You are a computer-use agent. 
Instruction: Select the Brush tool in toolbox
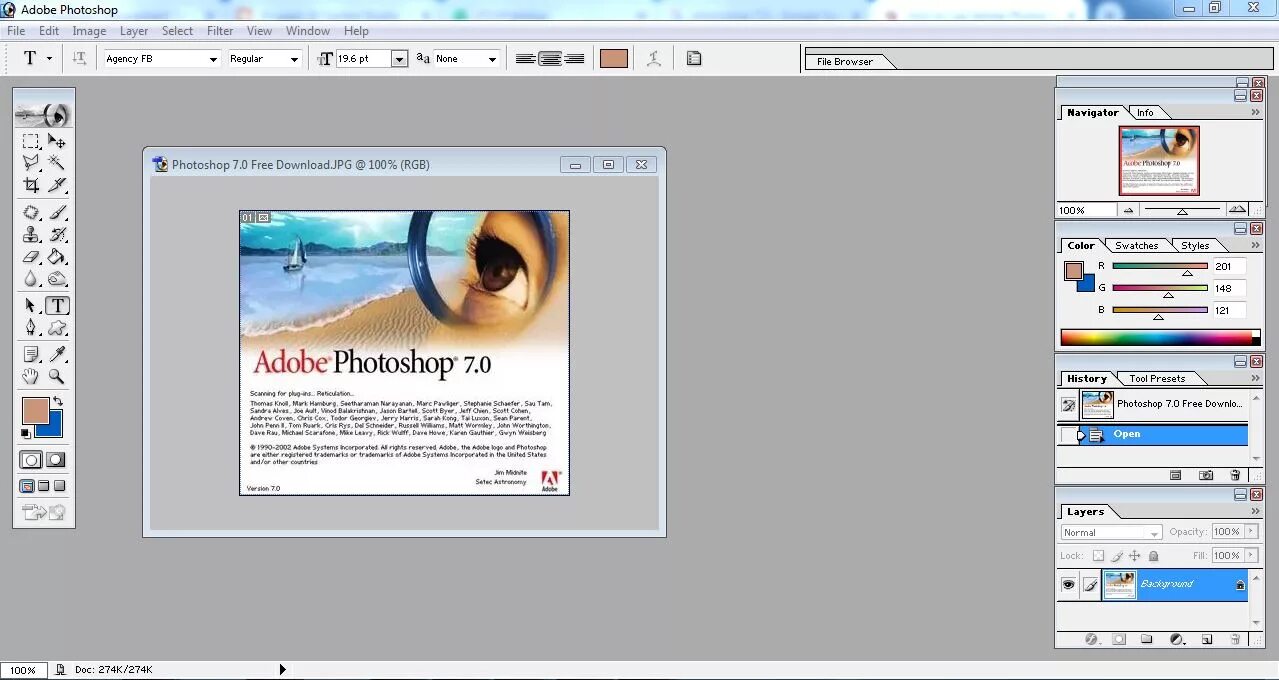click(x=57, y=212)
